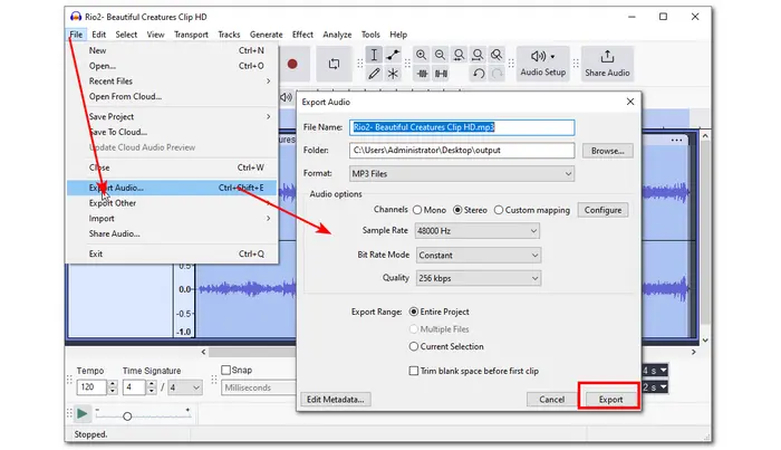The width and height of the screenshot is (781, 450).
Task: Enable Trim blank space before first clip
Action: pyautogui.click(x=474, y=371)
